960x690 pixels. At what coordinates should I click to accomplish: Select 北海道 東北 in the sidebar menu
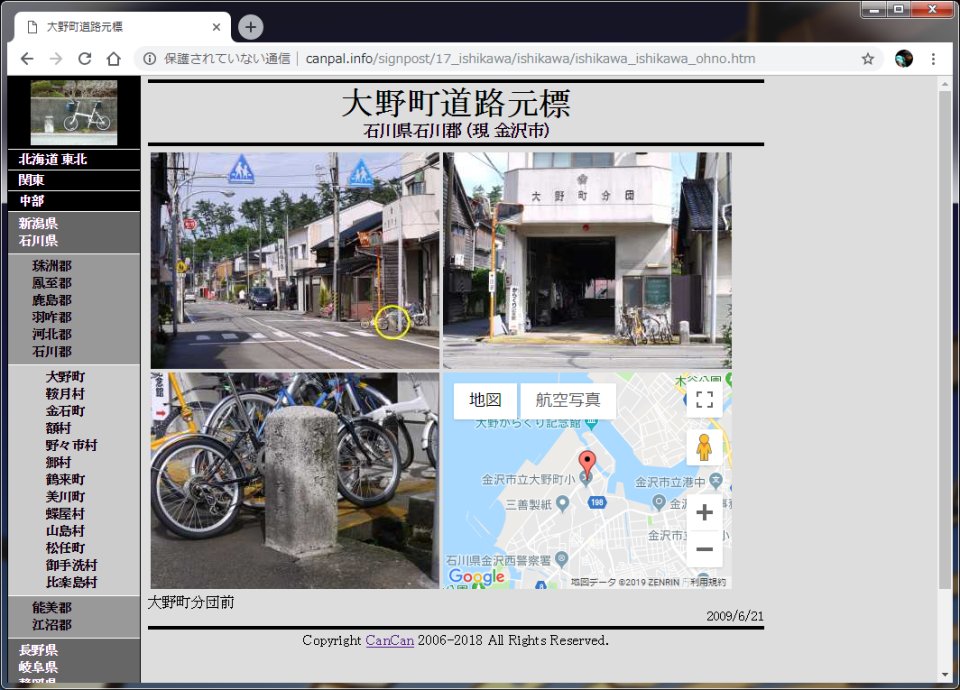tap(53, 159)
